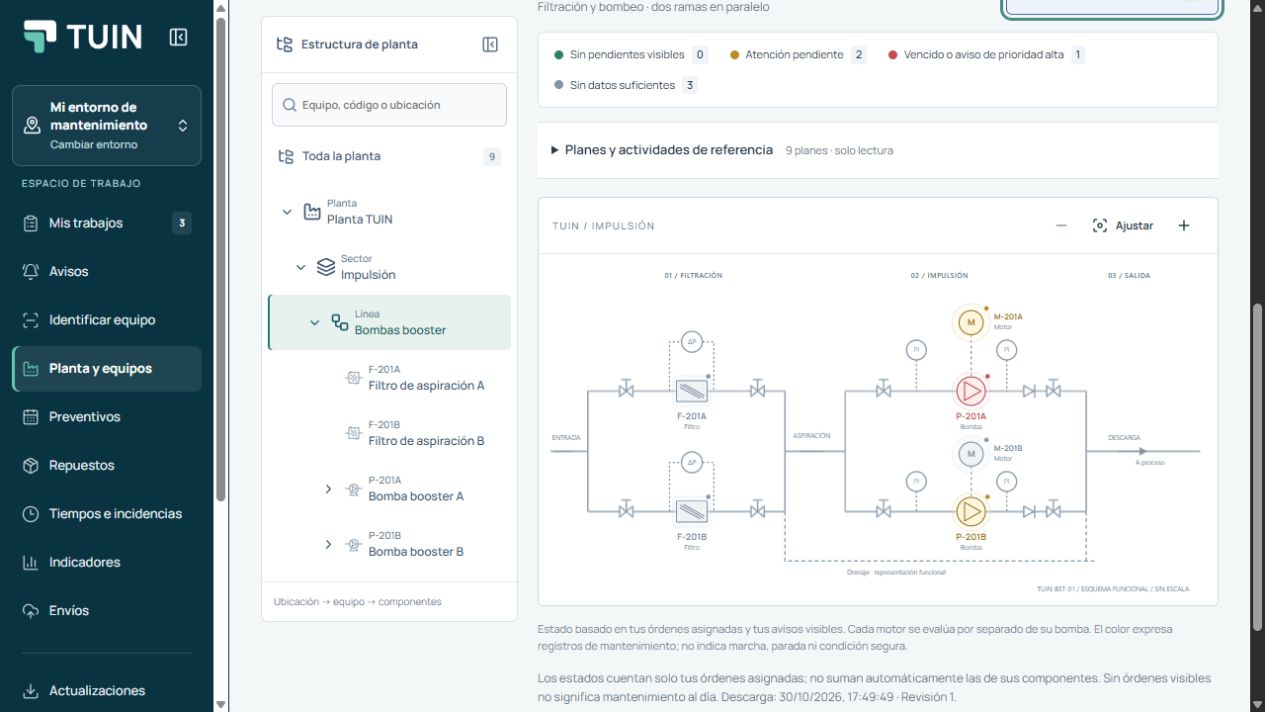Click the Ajustar fit-view button
This screenshot has height=712, width=1265.
[x=1122, y=226]
